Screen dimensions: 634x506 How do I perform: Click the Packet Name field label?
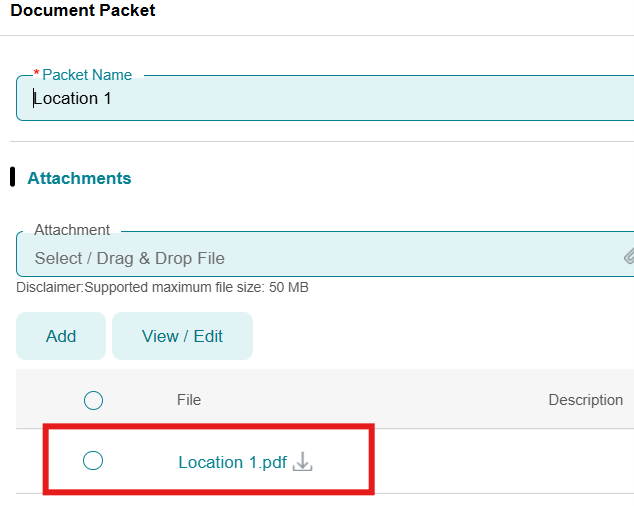88,75
